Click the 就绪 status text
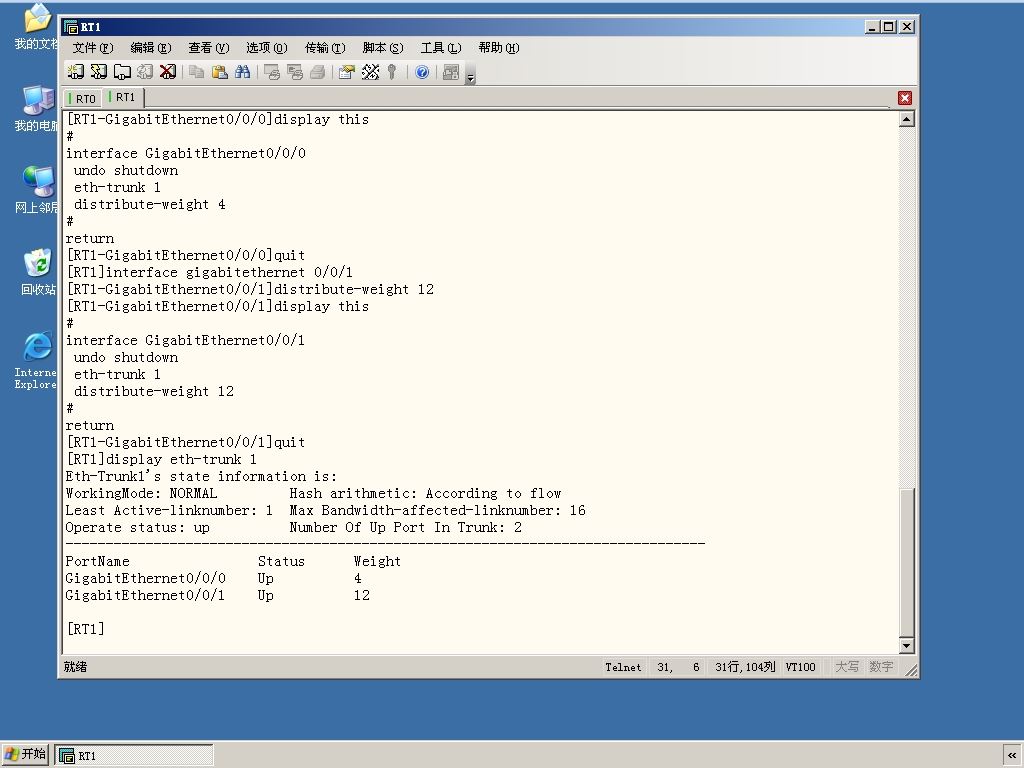 click(x=75, y=667)
